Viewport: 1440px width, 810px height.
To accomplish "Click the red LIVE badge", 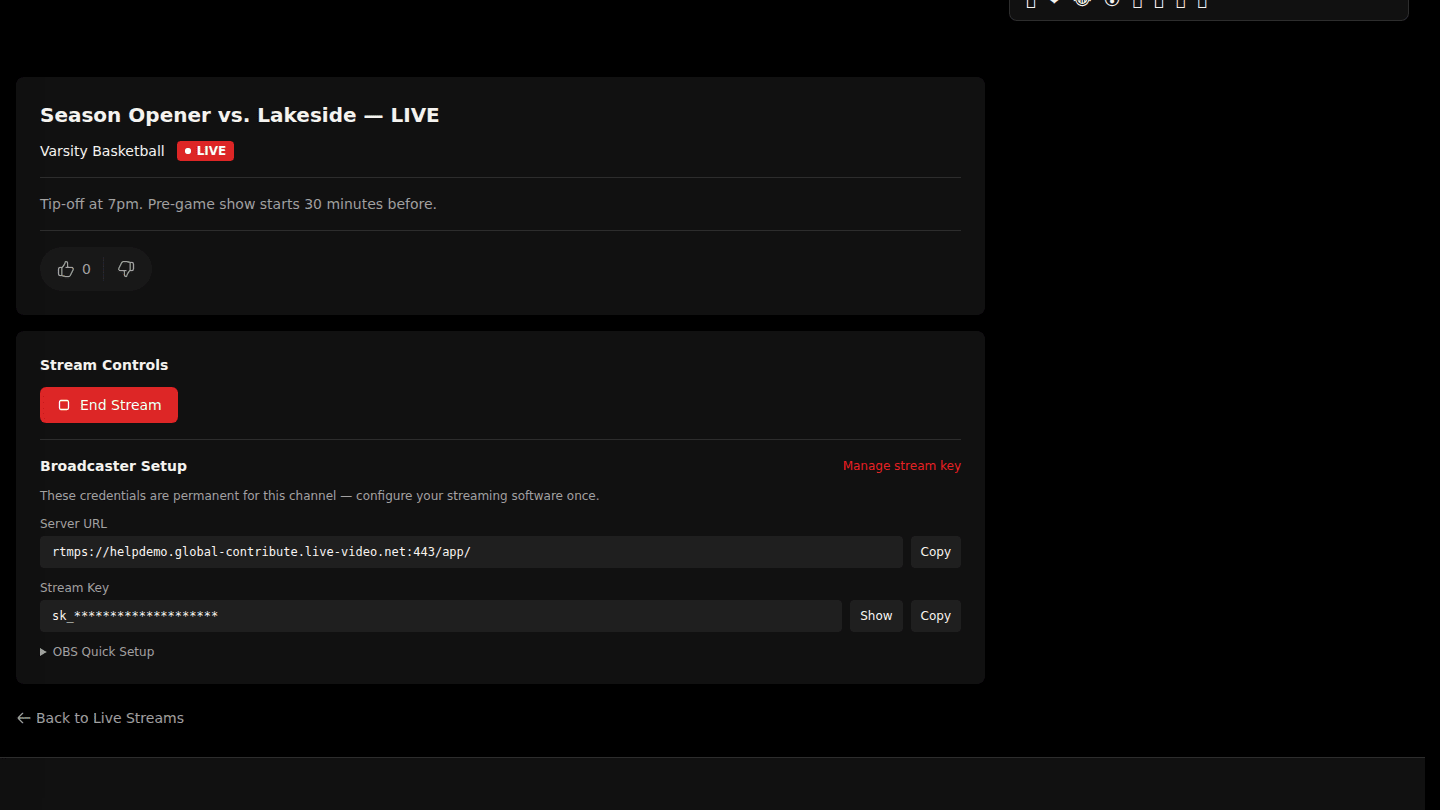I will 205,151.
